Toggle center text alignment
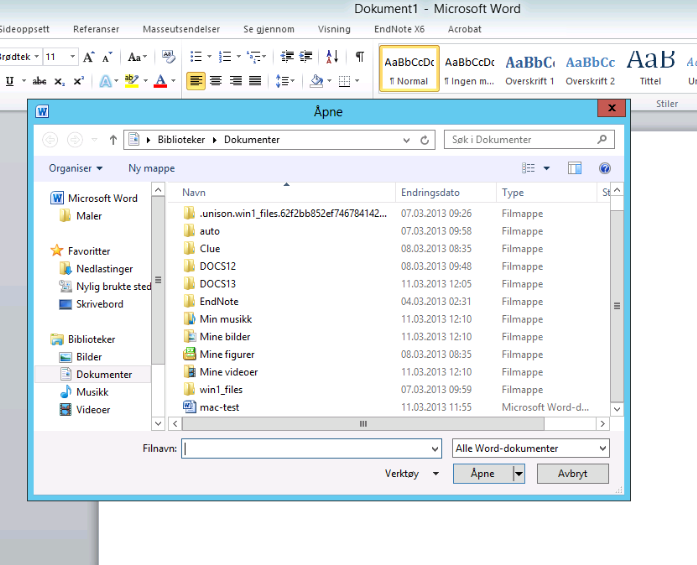The height and width of the screenshot is (565, 697). click(216, 81)
